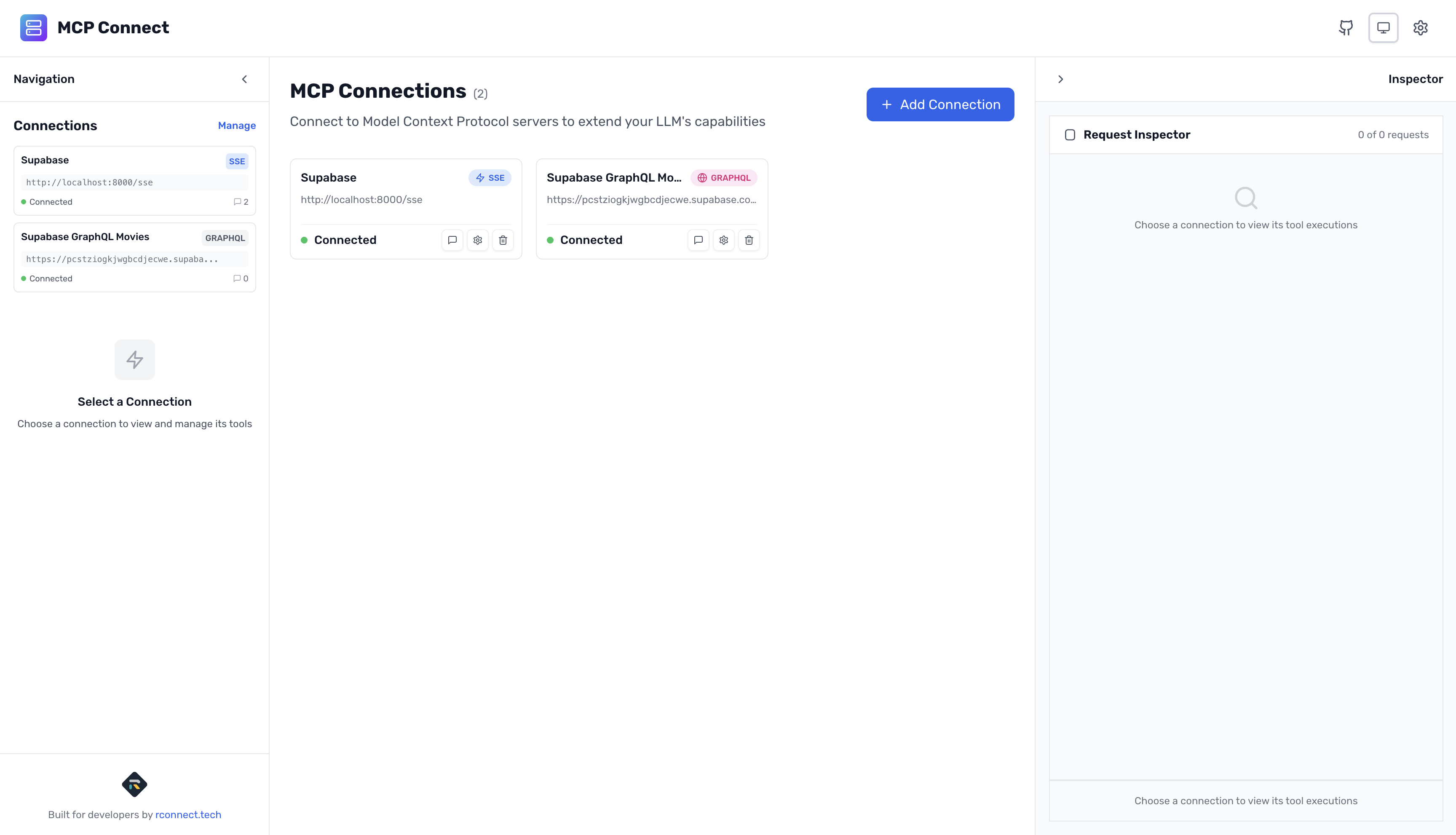The width and height of the screenshot is (1456, 835).
Task: Delete the Supabase connection via trash icon
Action: click(503, 240)
